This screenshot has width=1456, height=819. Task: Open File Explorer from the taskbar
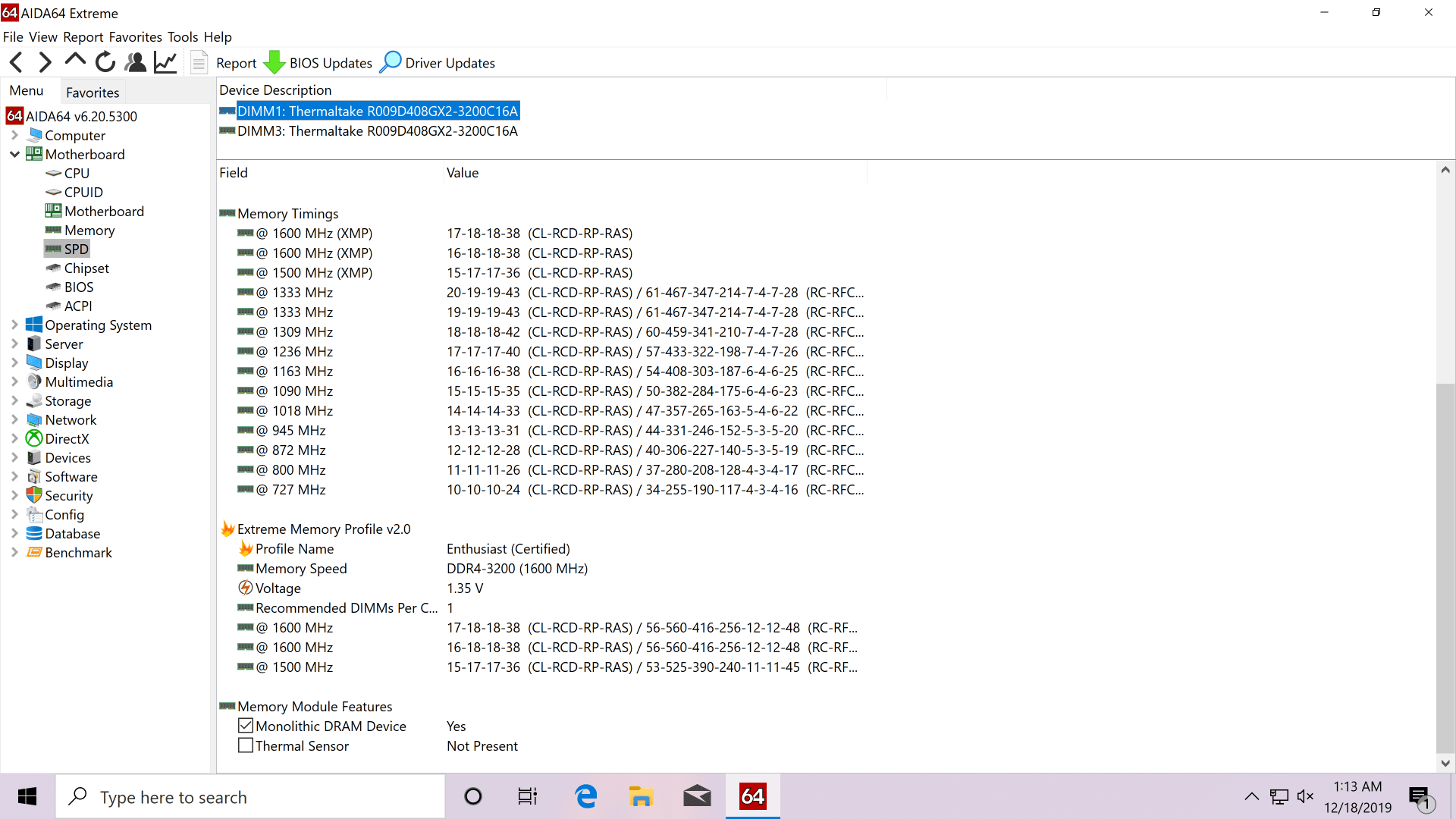(641, 796)
